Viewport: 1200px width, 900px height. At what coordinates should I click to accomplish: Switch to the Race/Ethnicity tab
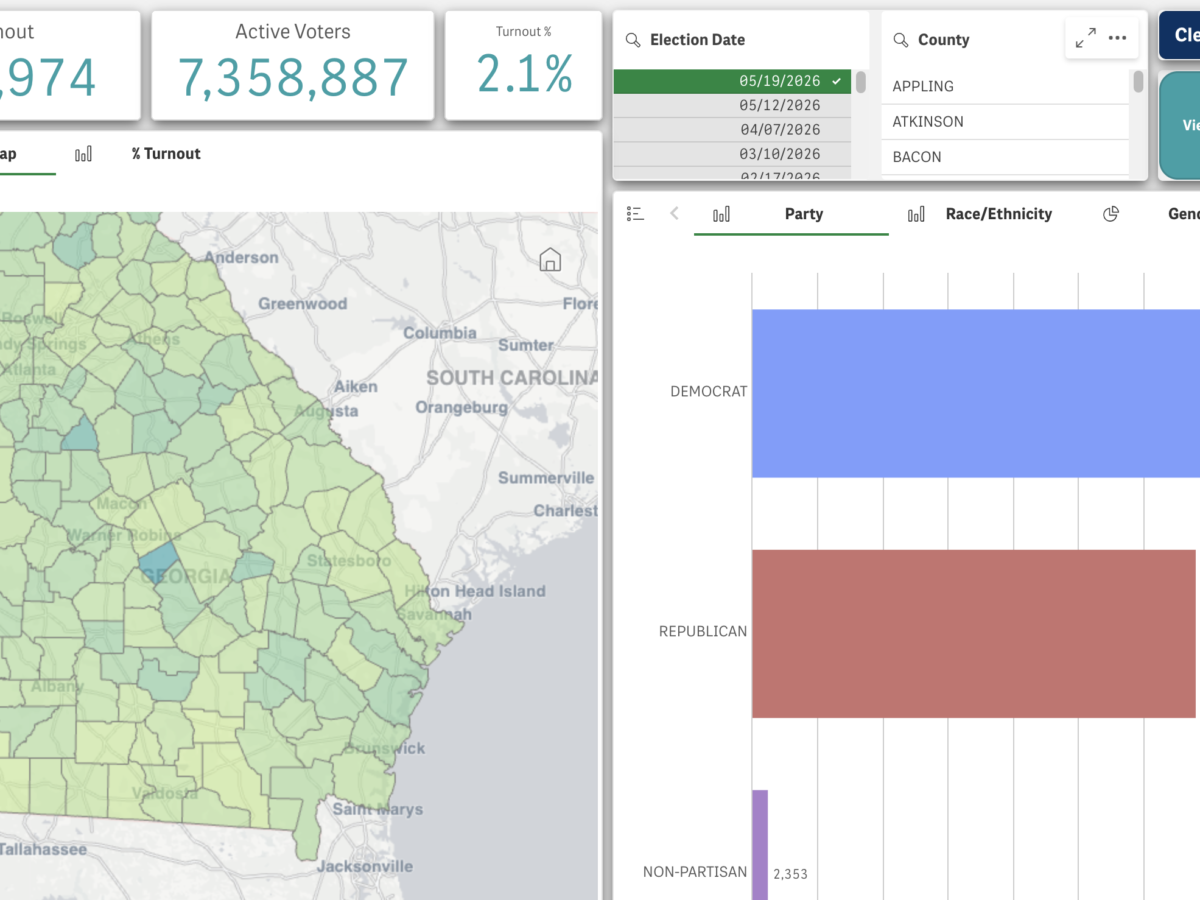[x=999, y=214]
